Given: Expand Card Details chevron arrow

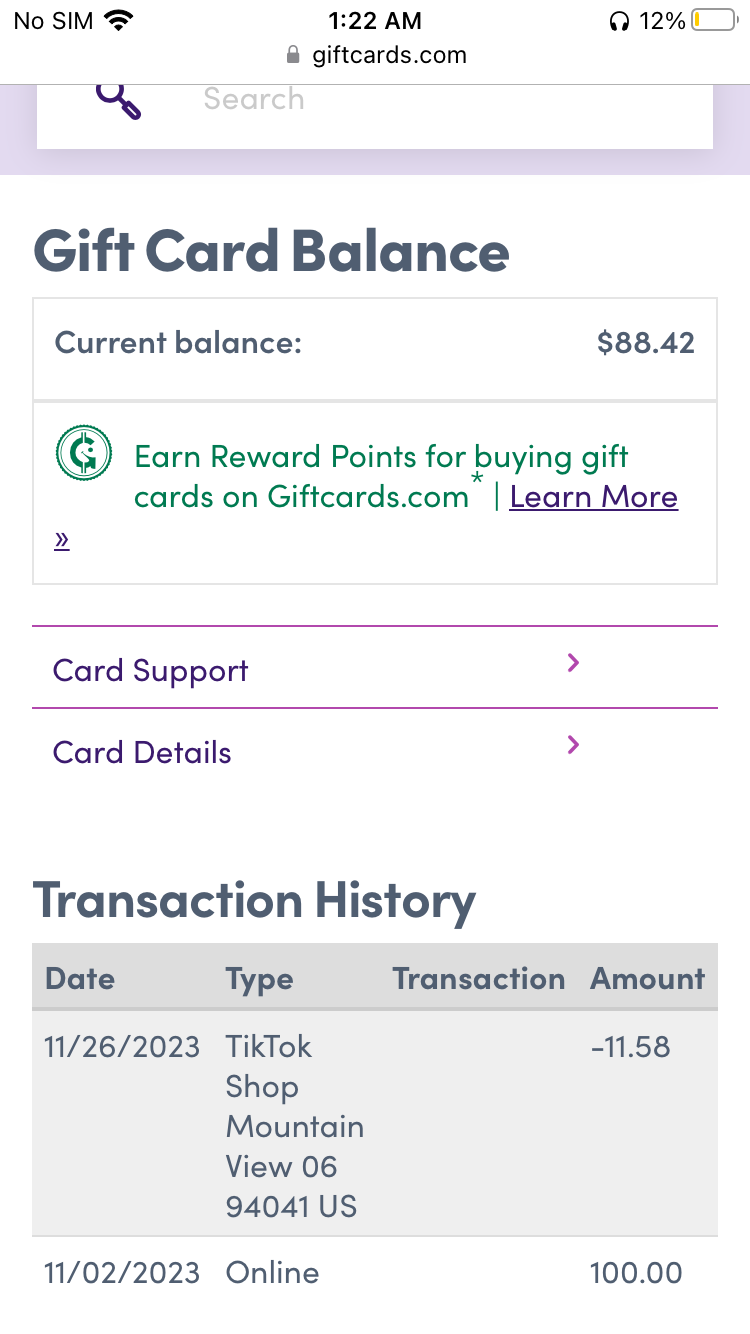Looking at the screenshot, I should pyautogui.click(x=573, y=744).
